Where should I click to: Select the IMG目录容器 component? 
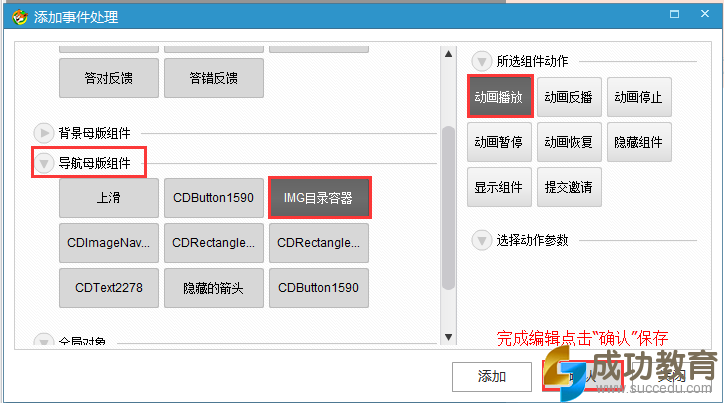(320, 198)
